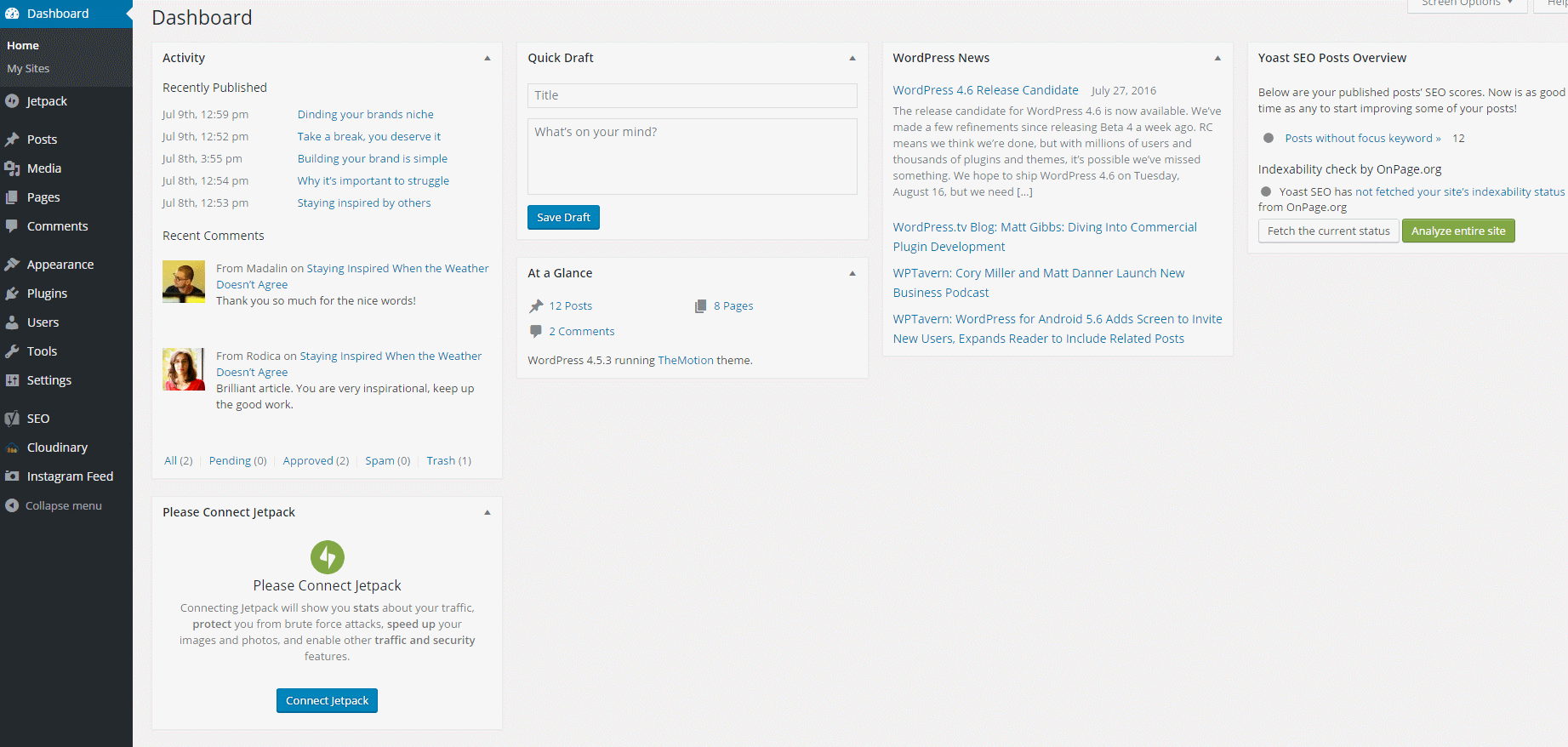1568x747 pixels.
Task: Open 'Building your brand is simple' post
Action: pyautogui.click(x=373, y=158)
